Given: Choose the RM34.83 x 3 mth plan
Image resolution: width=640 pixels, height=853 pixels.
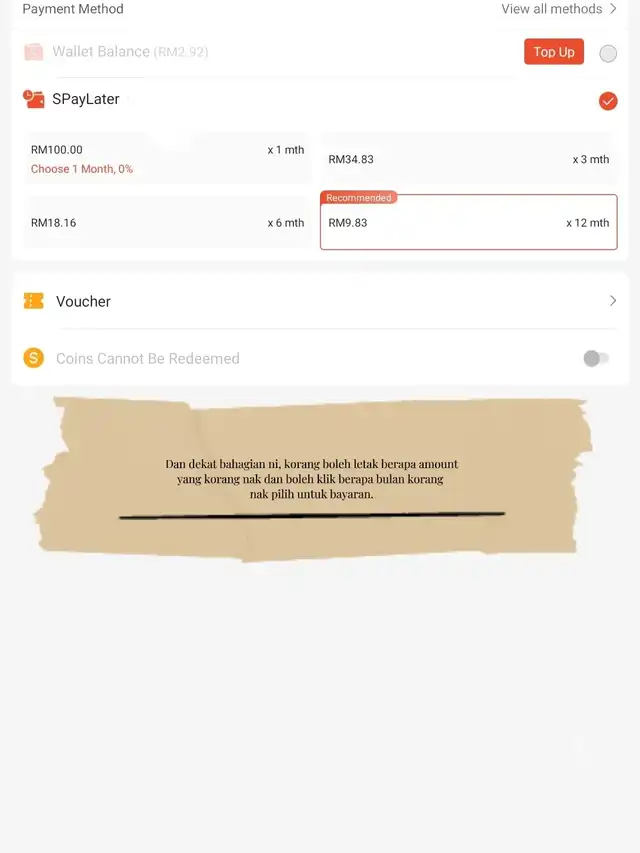Looking at the screenshot, I should tap(469, 159).
